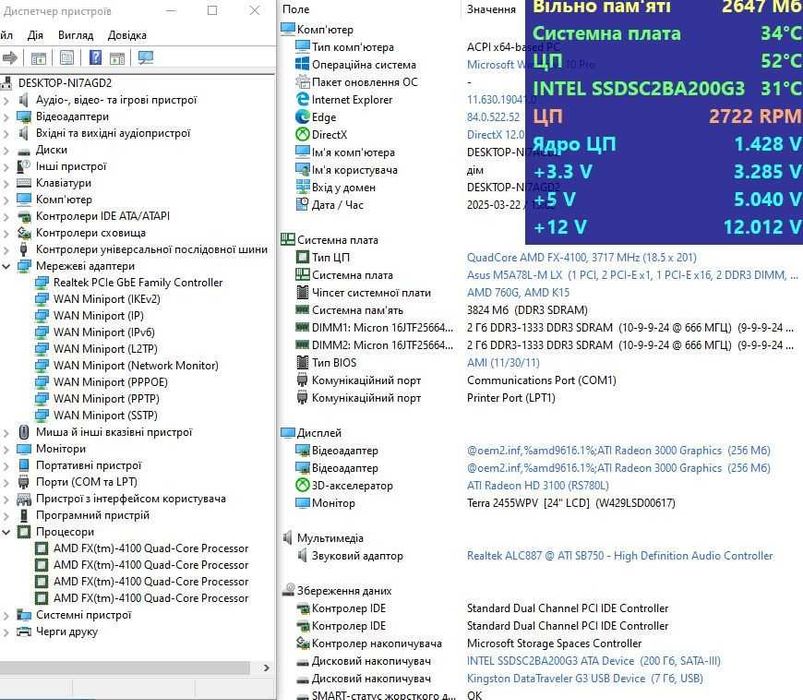Select the Системна пам'ять row
Viewport: 803px width, 700px height.
pyautogui.click(x=542, y=310)
